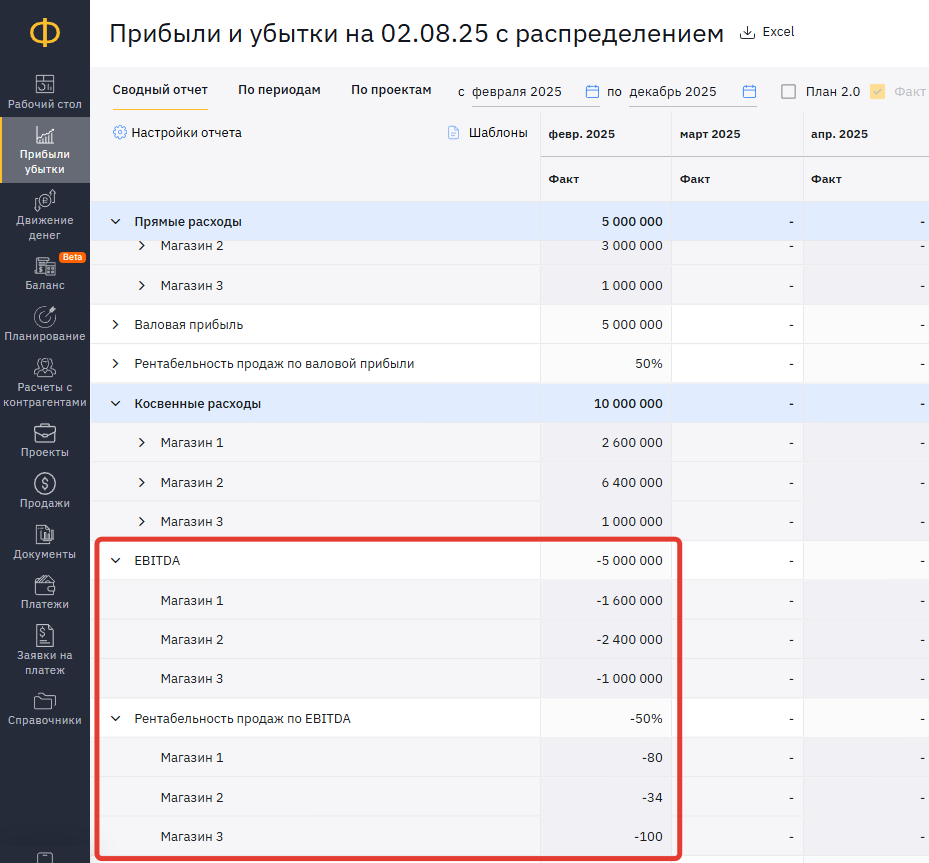Image resolution: width=929 pixels, height=863 pixels.
Task: Open Расчеты с контрагентами section
Action: pos(44,382)
